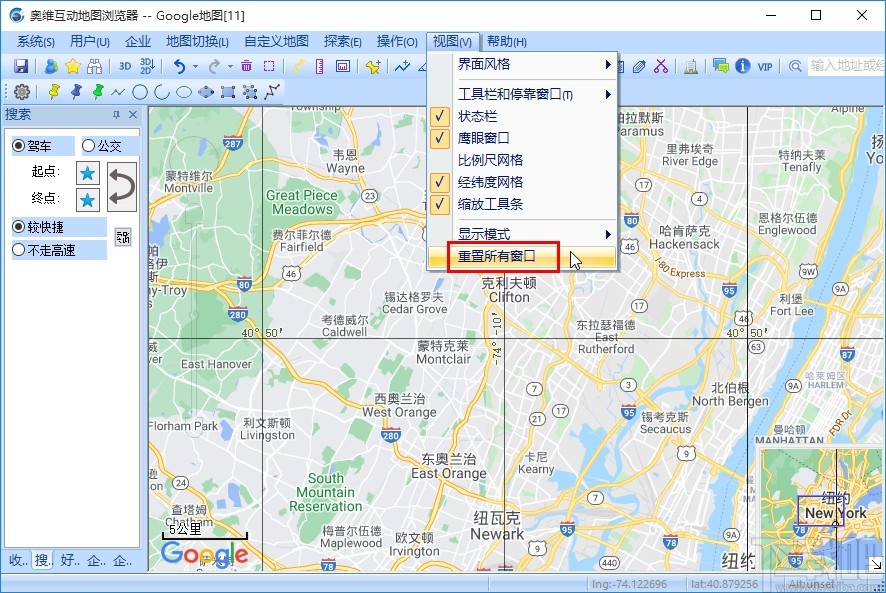The image size is (886, 593).
Task: Click the trash delete icon
Action: coord(244,66)
